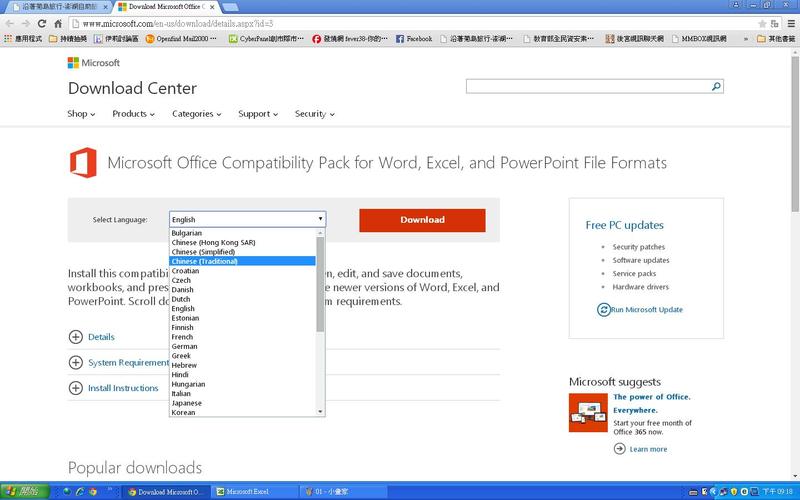Open the fever38 bookmark
Viewport: 800px width, 500px height.
350,38
